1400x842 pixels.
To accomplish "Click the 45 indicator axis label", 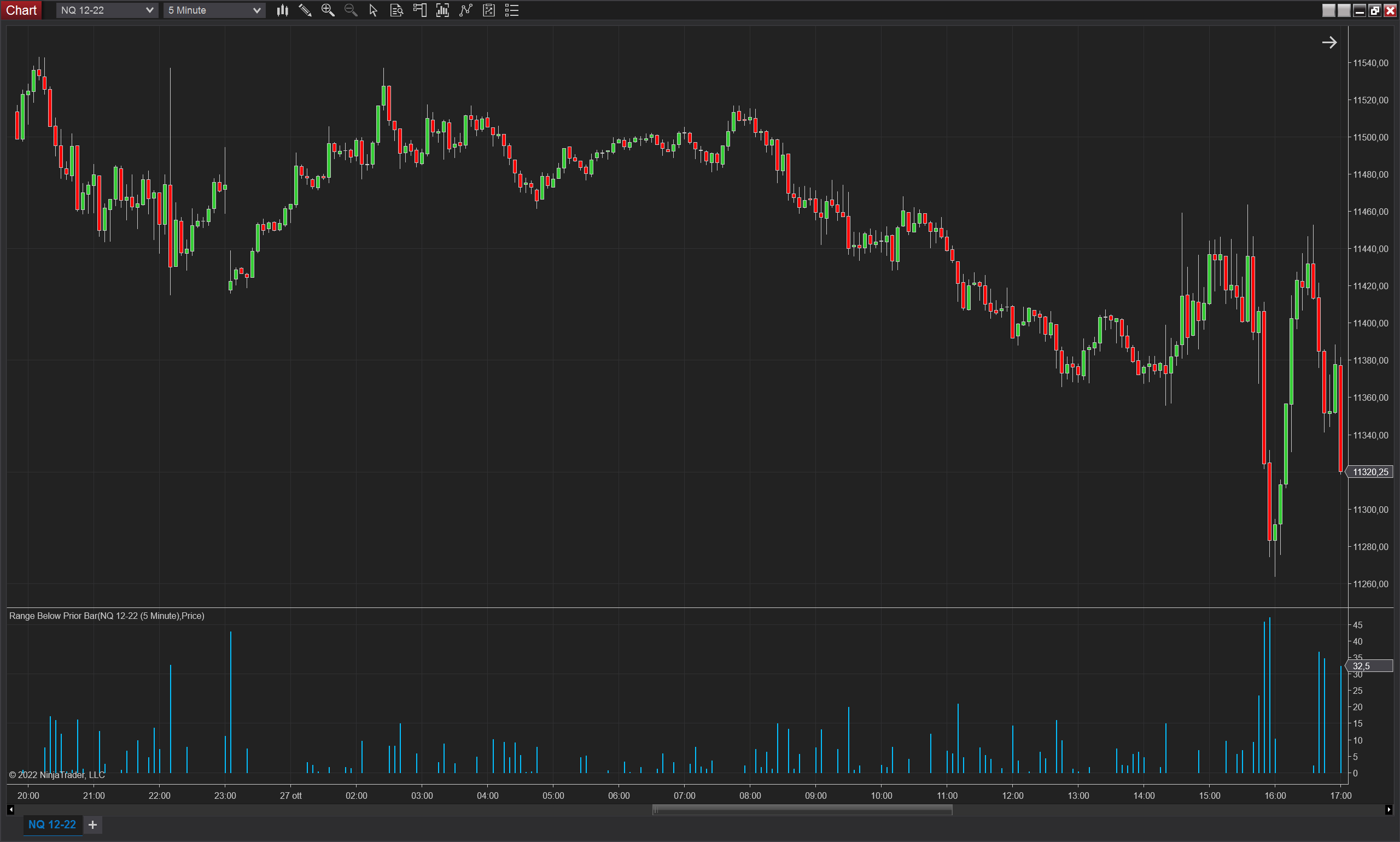I will tap(1357, 625).
